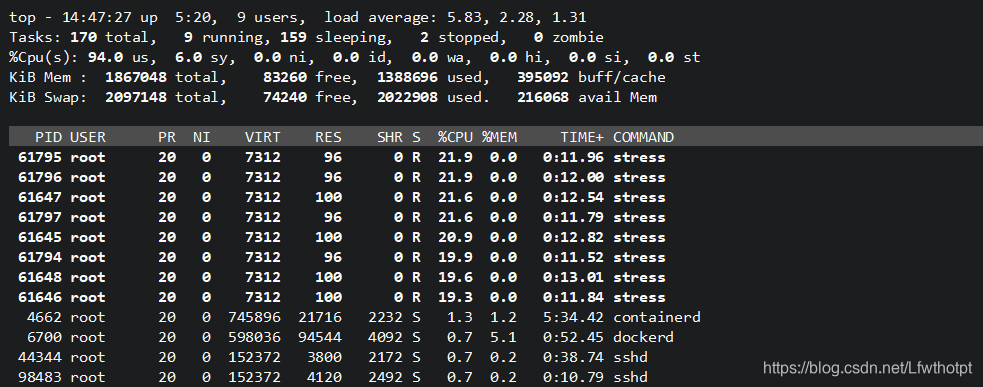Click the 83260 free memory value
983x387 pixels.
point(285,77)
